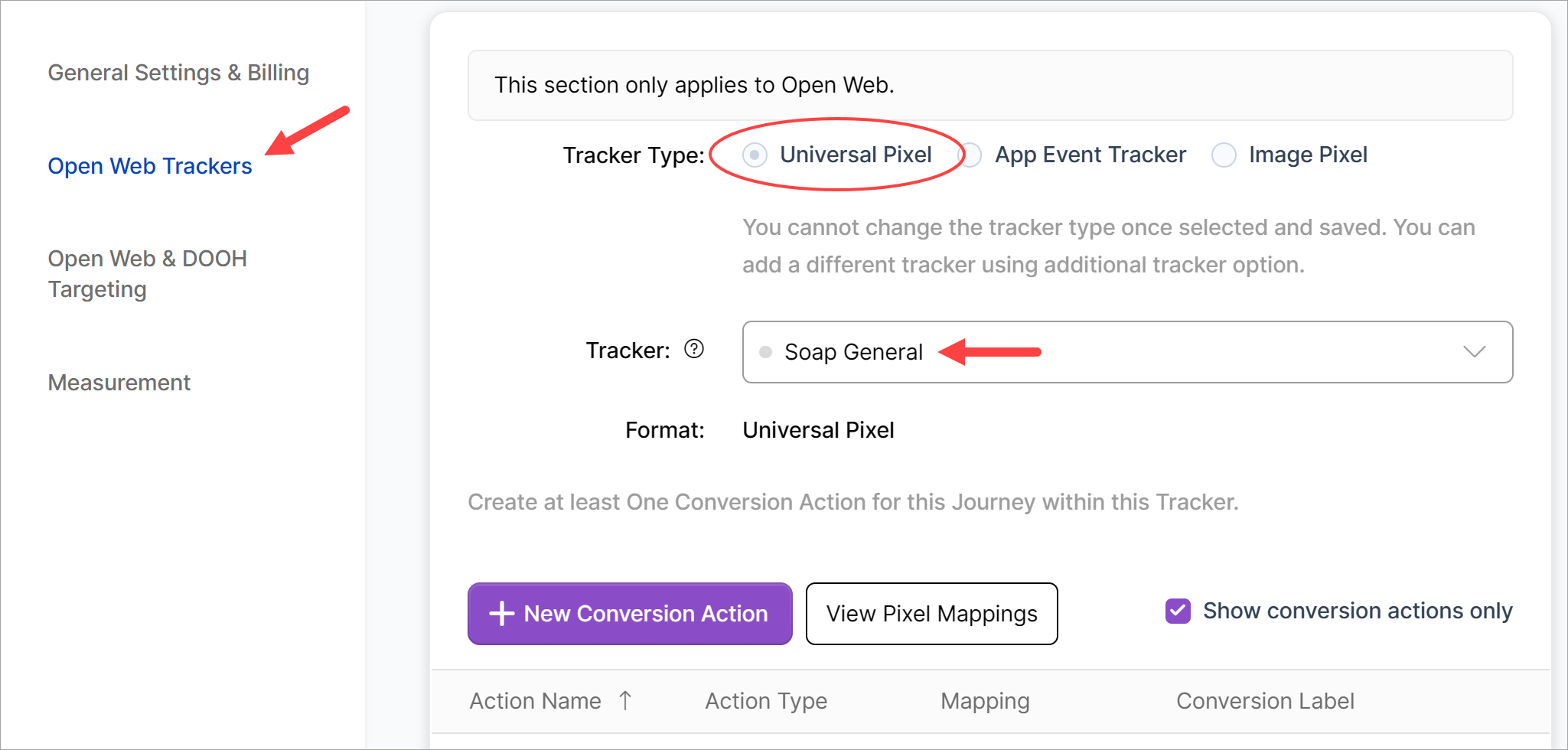
Task: Choose the App Event Tracker radio option
Action: click(972, 155)
